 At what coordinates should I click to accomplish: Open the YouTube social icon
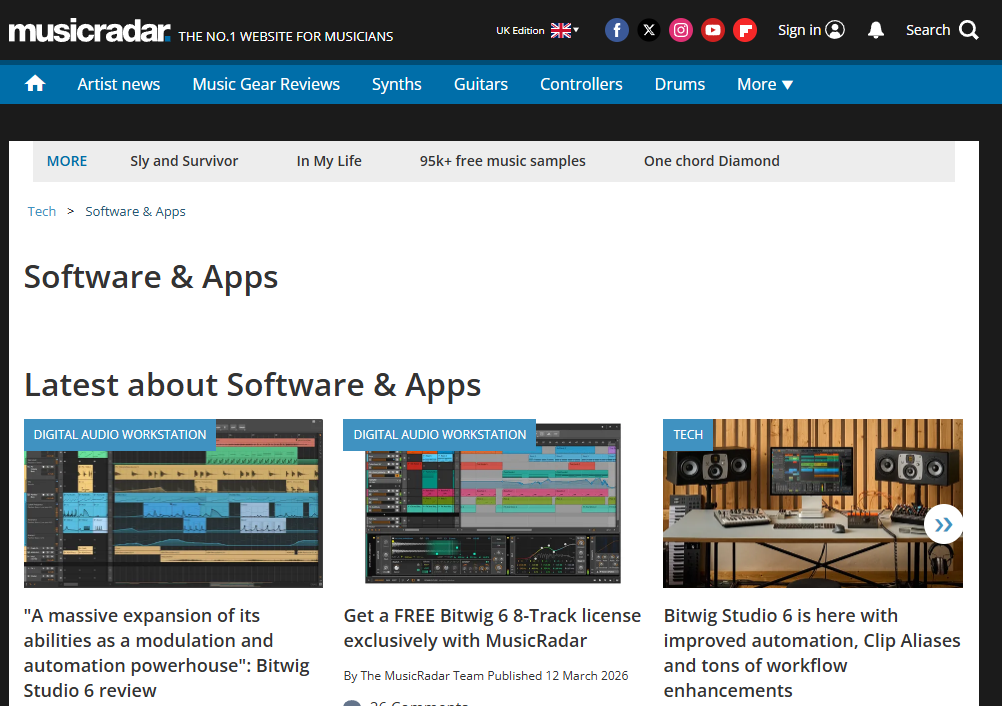click(x=713, y=30)
